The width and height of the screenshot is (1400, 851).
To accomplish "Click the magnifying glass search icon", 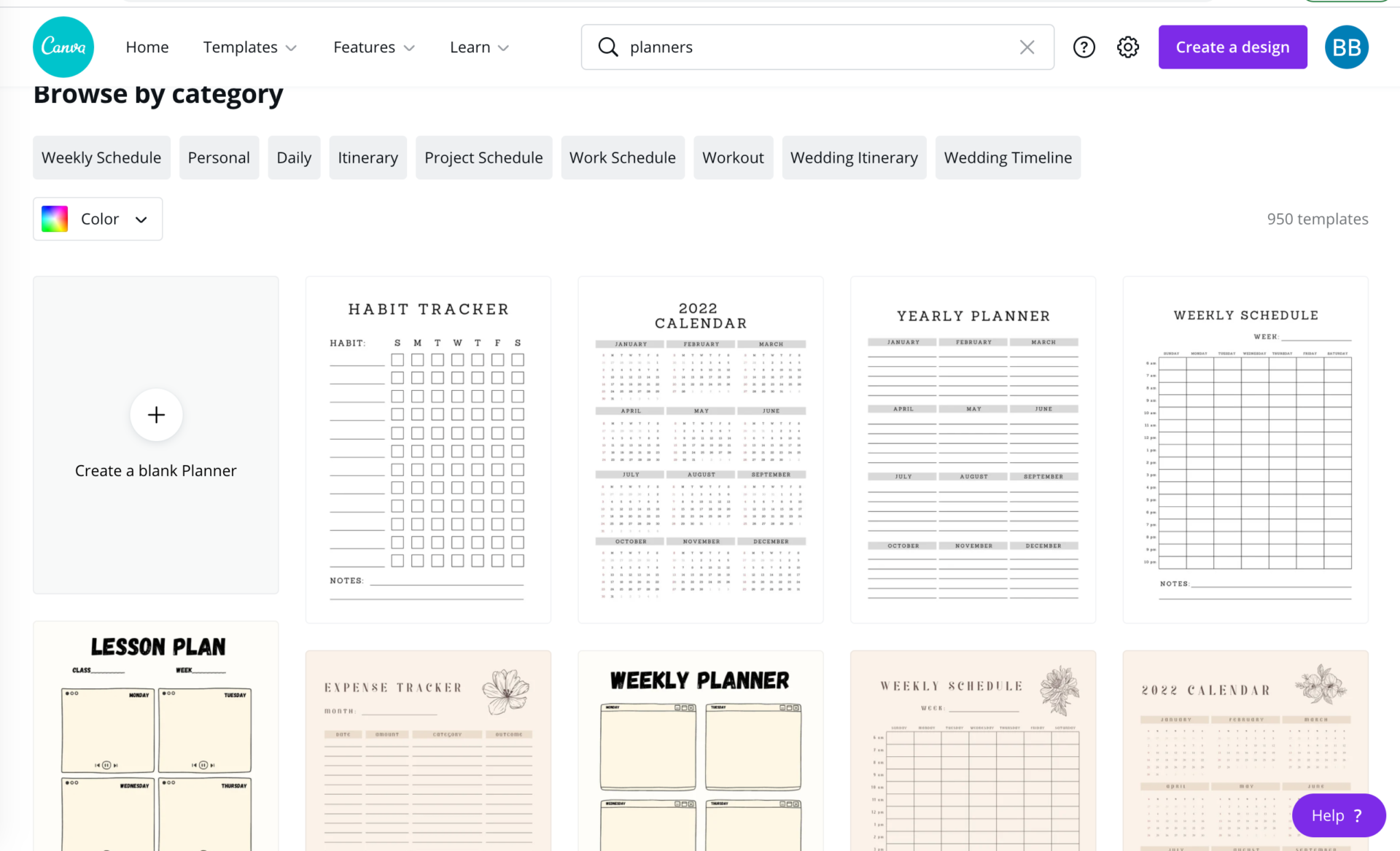I will point(607,47).
